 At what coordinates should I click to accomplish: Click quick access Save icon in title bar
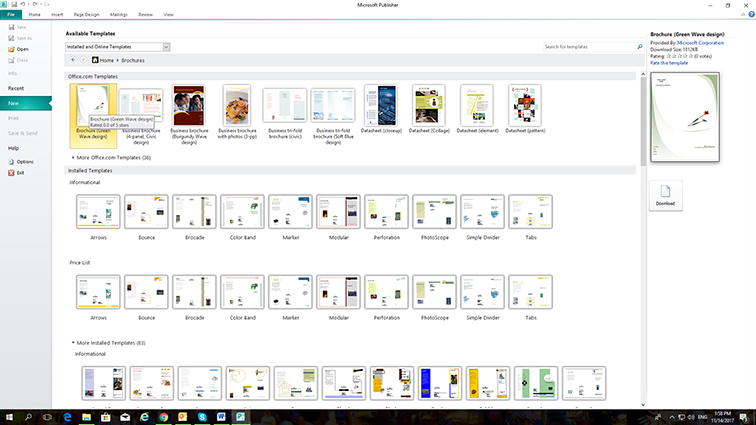click(14, 4)
